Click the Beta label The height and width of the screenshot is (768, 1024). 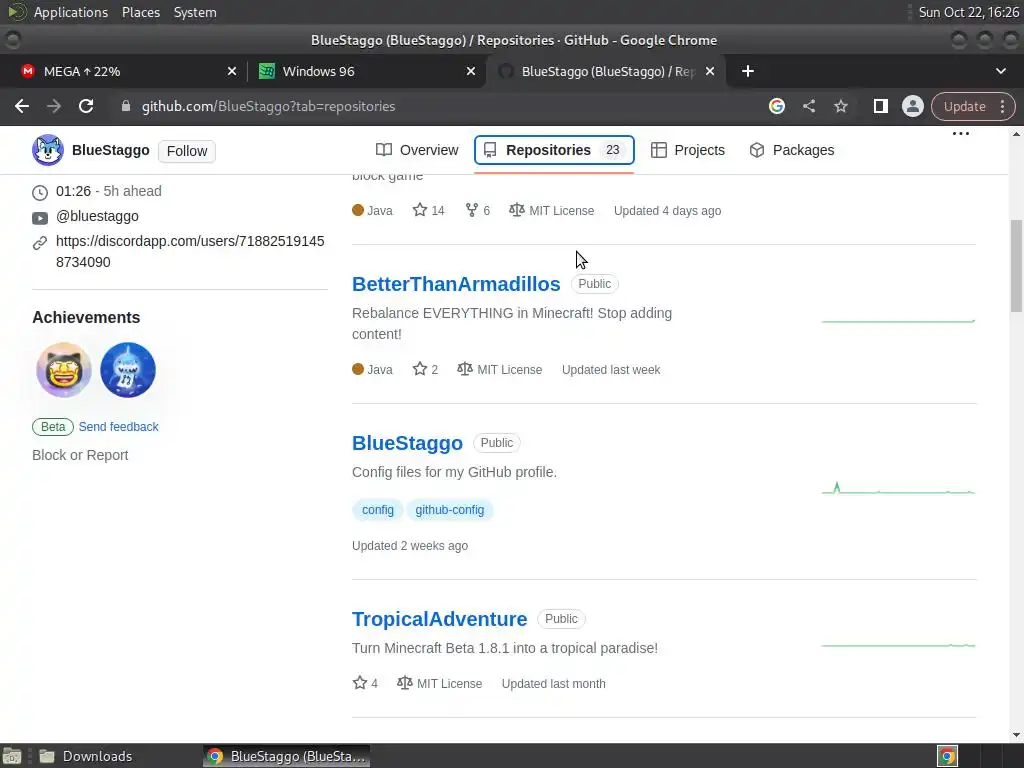coord(53,427)
